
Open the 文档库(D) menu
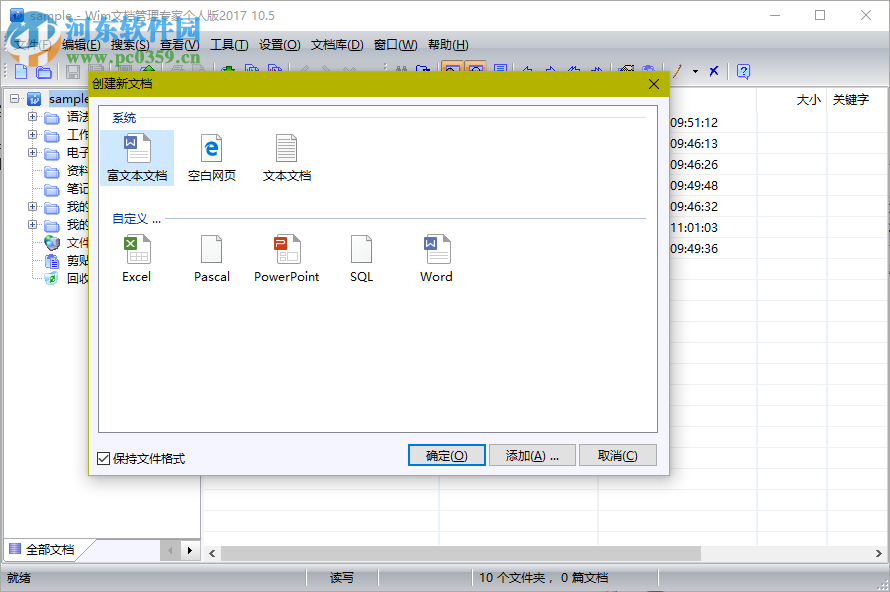[x=337, y=45]
